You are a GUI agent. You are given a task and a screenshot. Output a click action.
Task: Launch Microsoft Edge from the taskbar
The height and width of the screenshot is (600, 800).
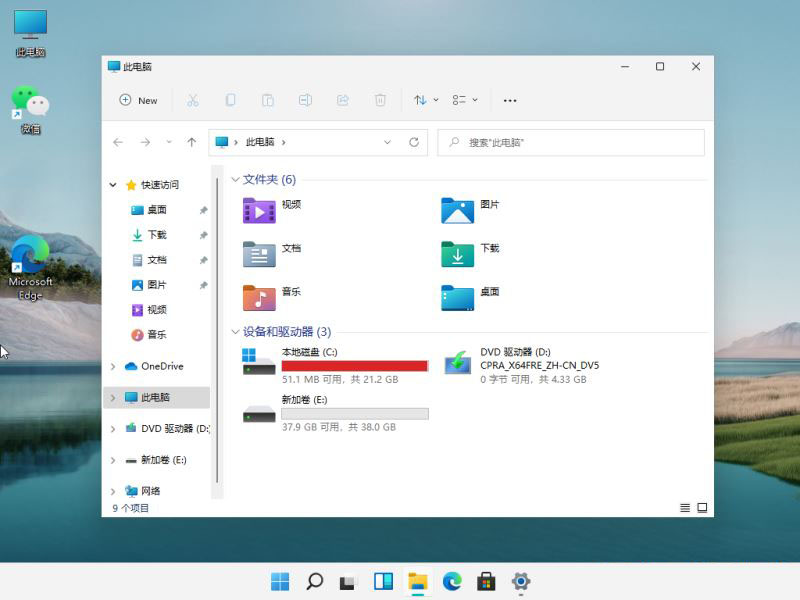452,580
